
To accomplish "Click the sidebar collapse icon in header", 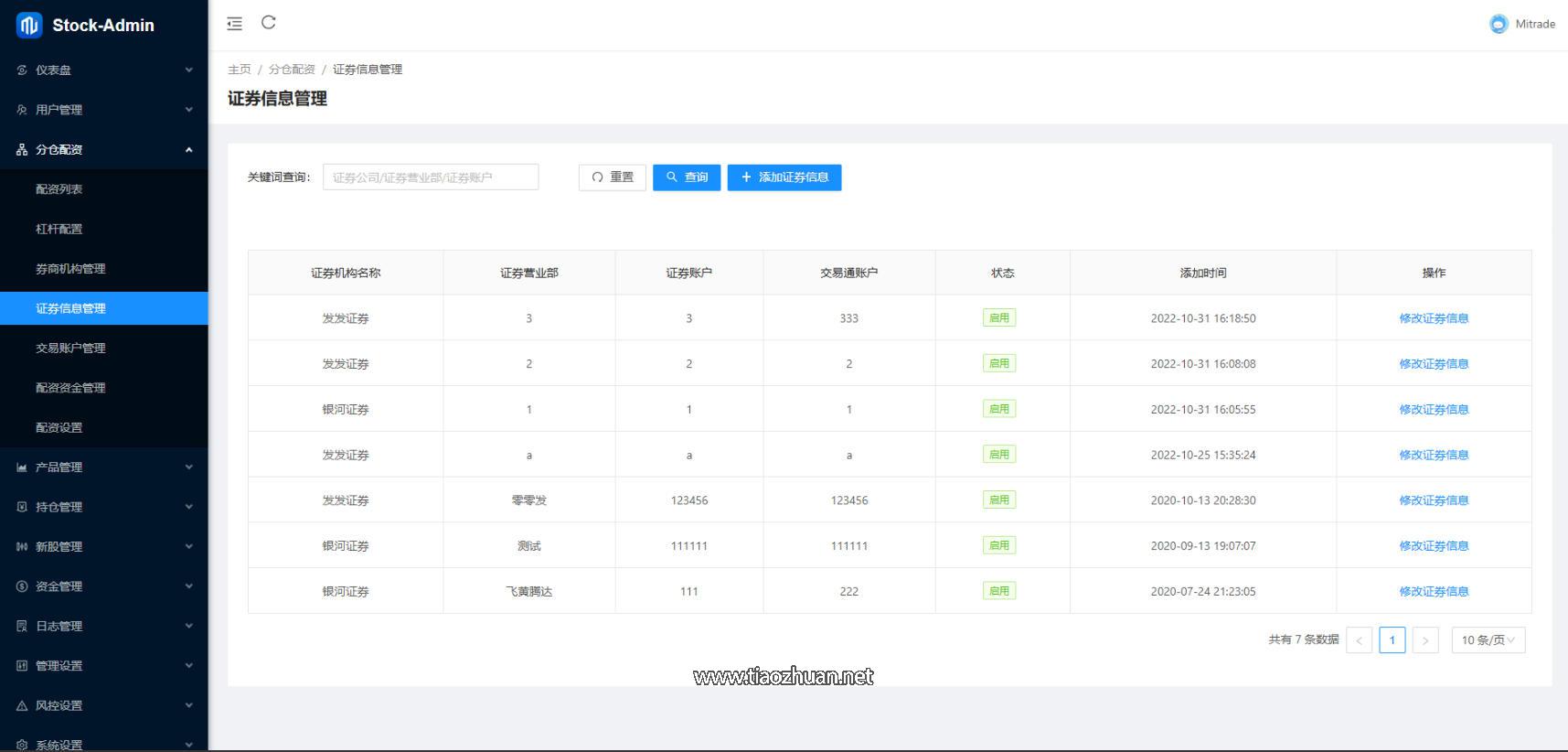I will (235, 24).
